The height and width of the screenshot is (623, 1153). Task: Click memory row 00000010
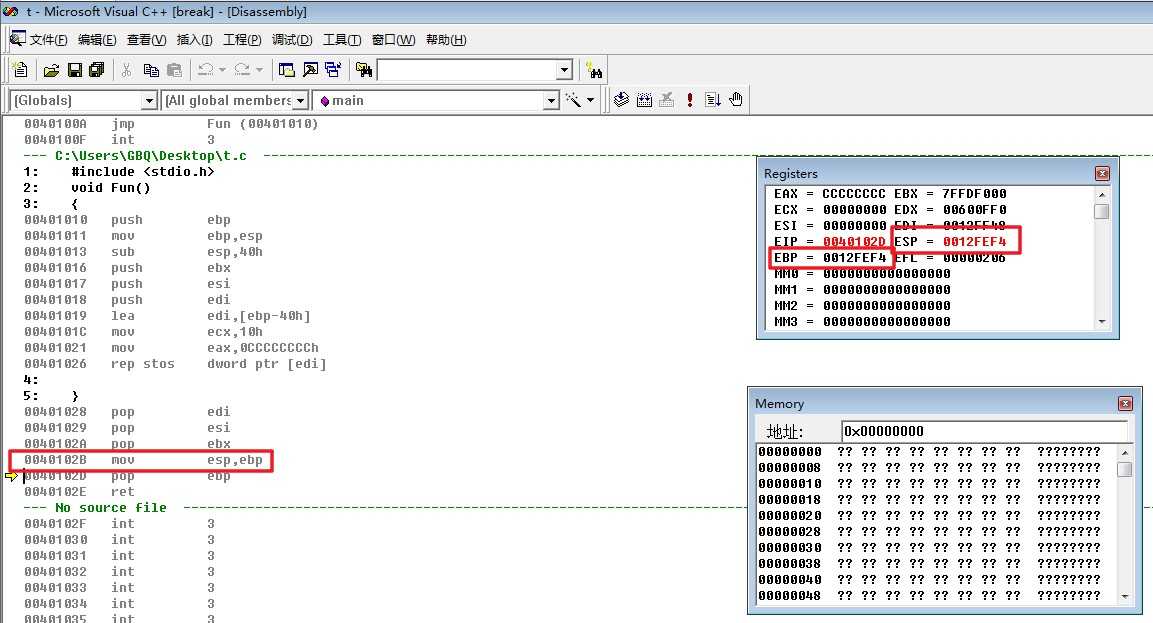(x=929, y=484)
